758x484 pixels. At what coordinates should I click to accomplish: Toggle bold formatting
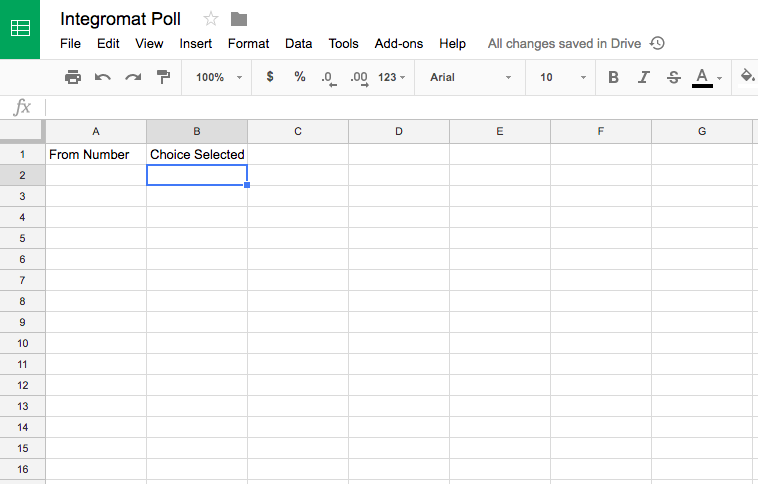(613, 77)
